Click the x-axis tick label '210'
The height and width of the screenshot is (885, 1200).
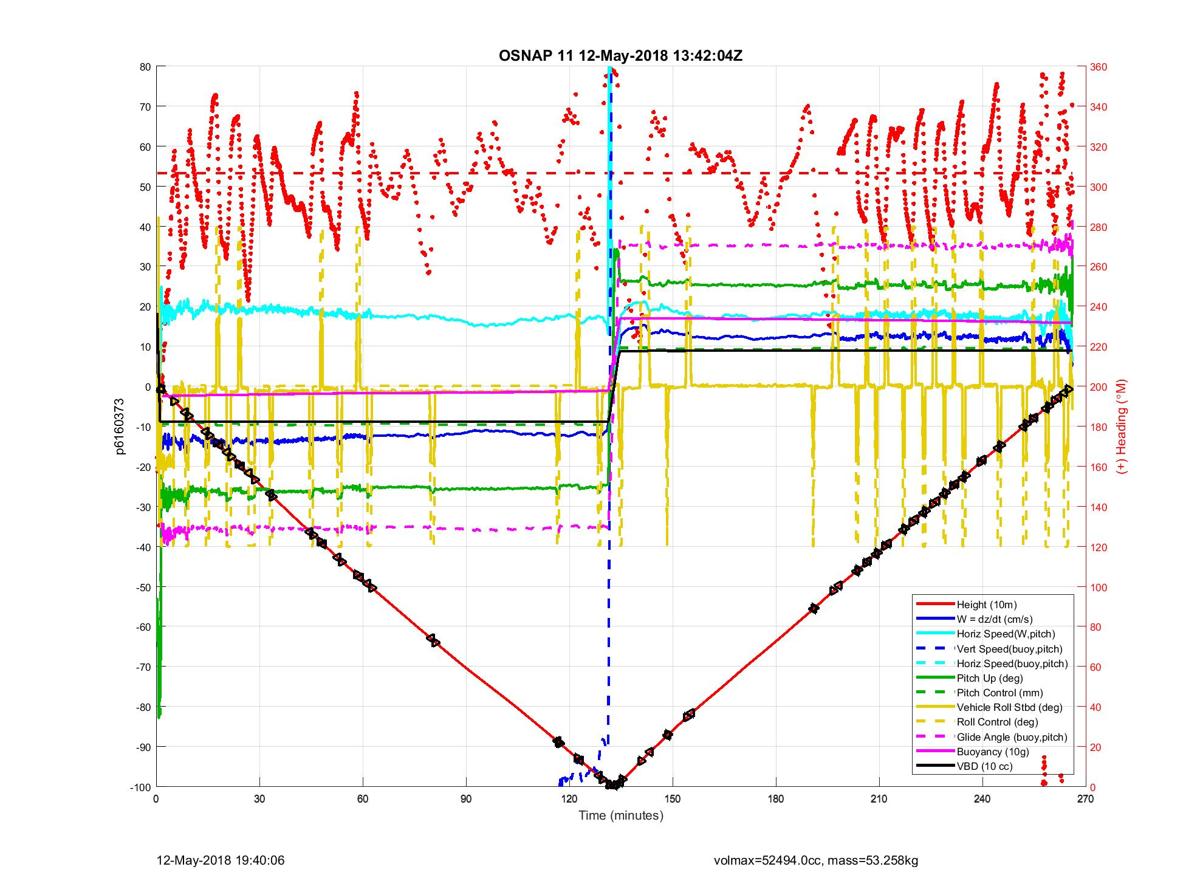point(879,799)
